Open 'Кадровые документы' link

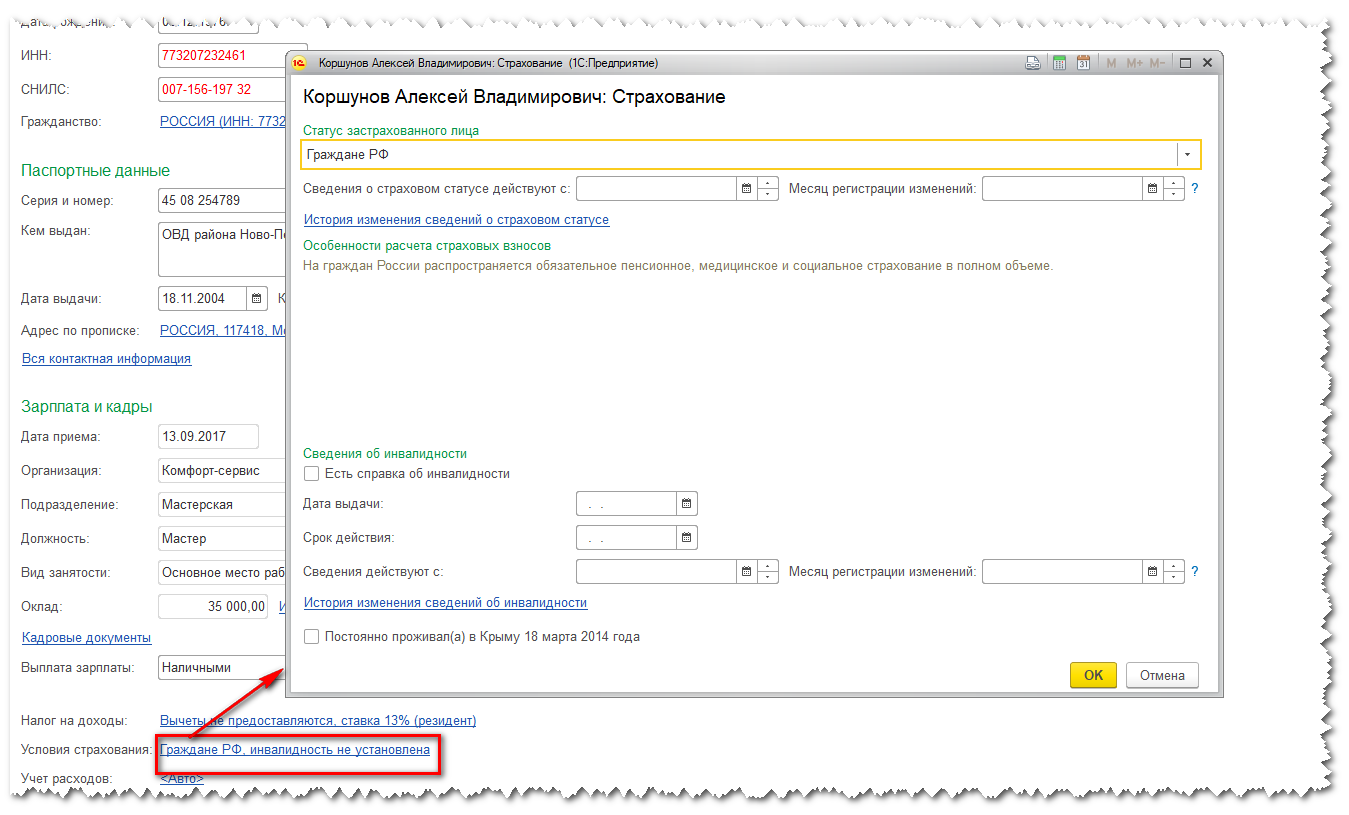[x=86, y=637]
